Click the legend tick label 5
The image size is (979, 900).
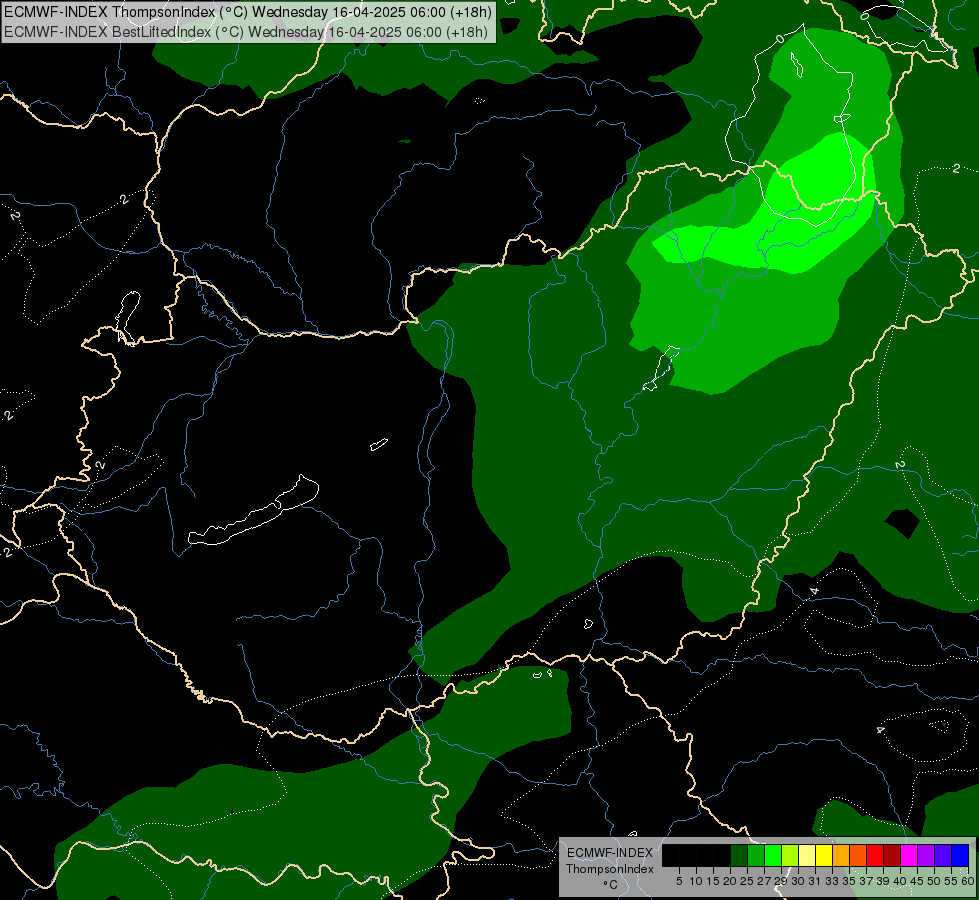[679, 881]
